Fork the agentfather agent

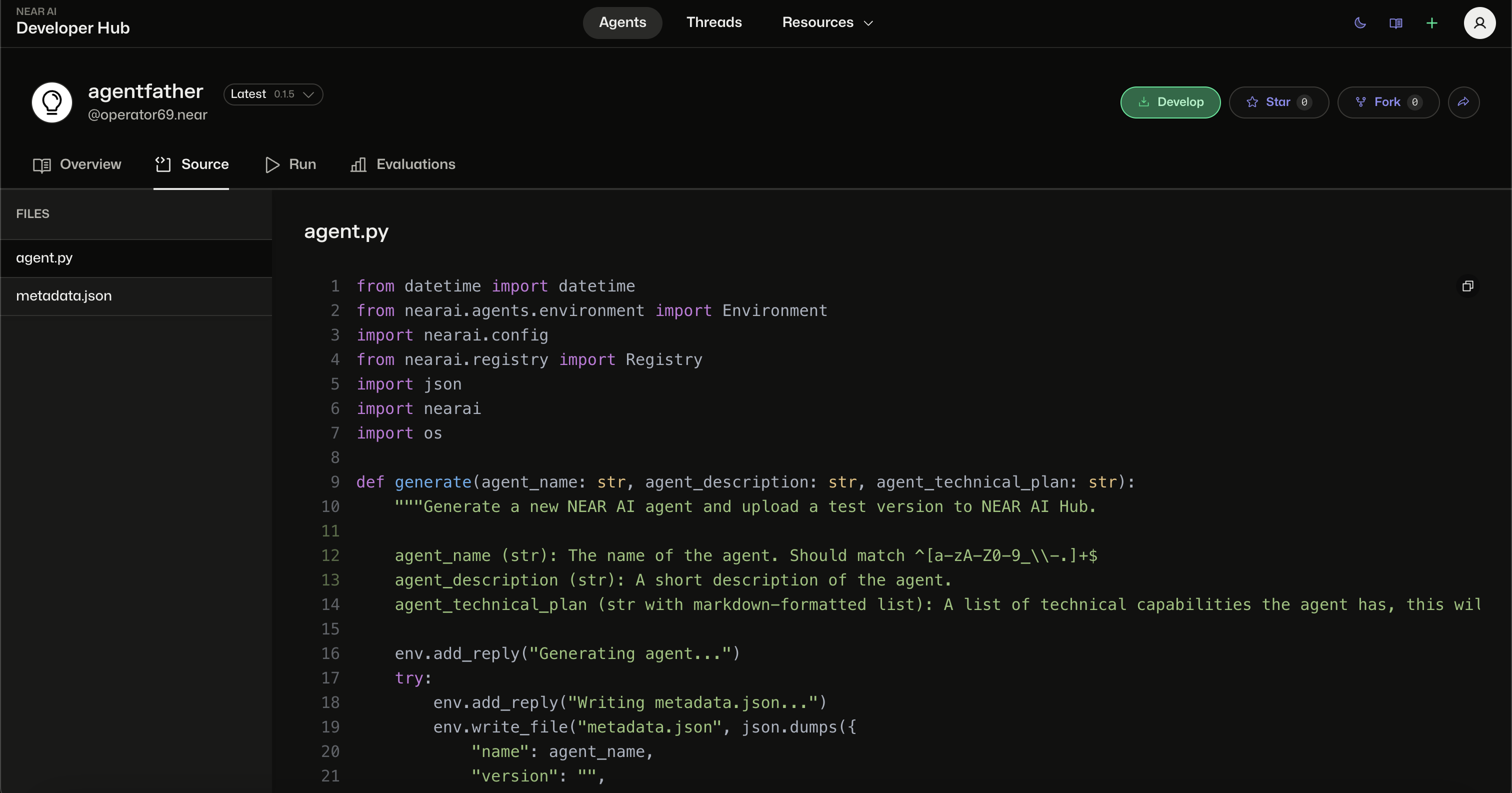(1387, 102)
